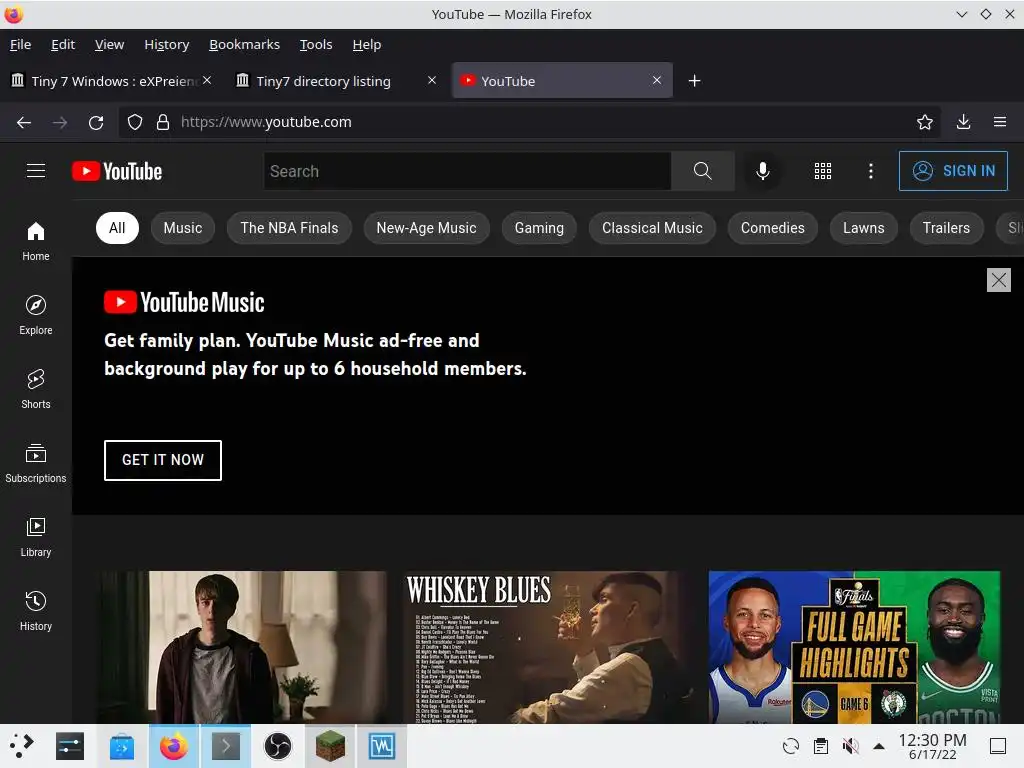Image resolution: width=1024 pixels, height=768 pixels.
Task: Click the GET IT NOW button
Action: (x=163, y=460)
